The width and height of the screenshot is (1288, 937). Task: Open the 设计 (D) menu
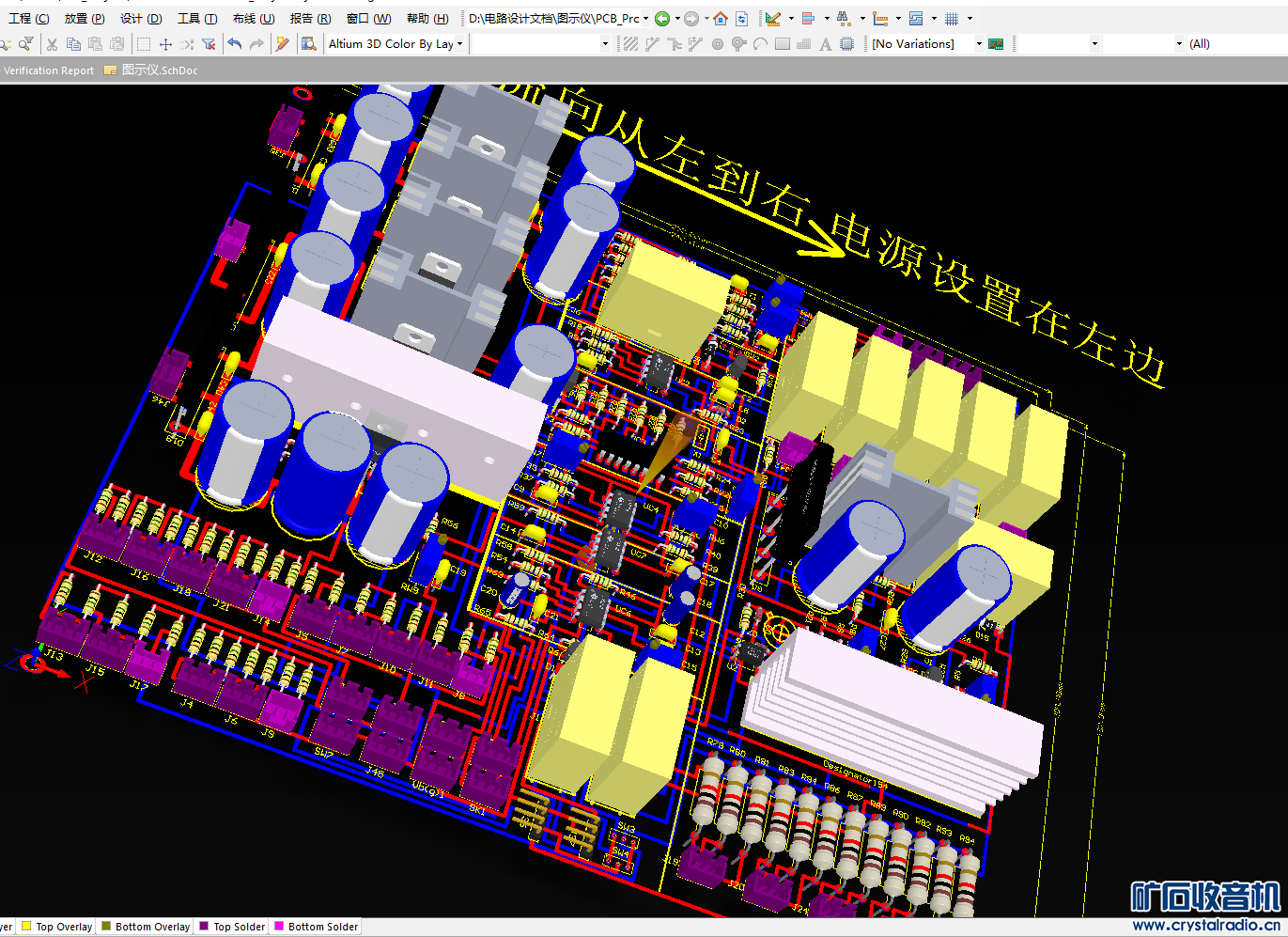(141, 19)
